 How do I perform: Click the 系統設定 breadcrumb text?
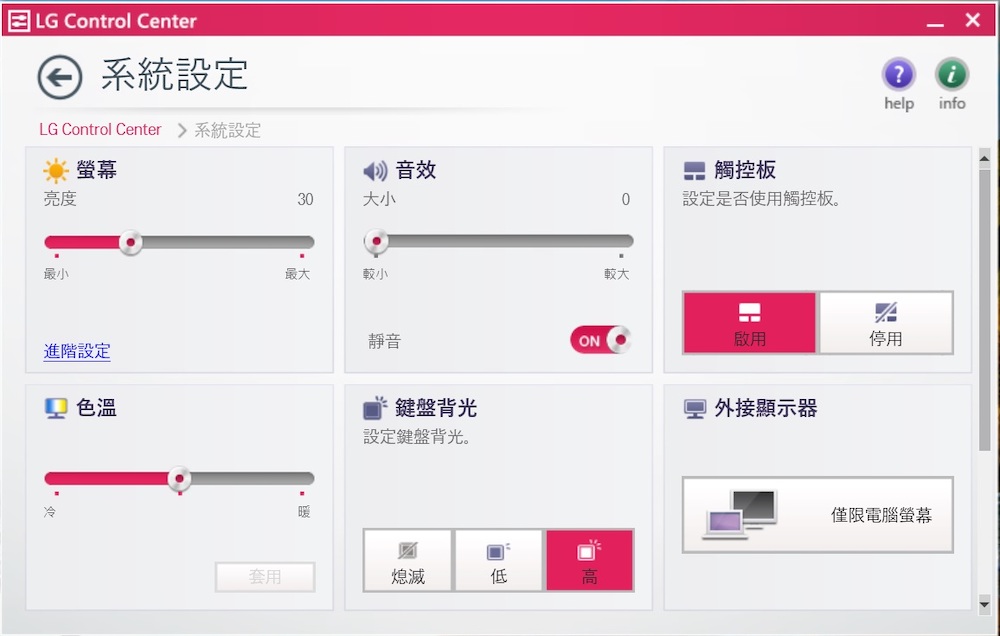point(228,130)
